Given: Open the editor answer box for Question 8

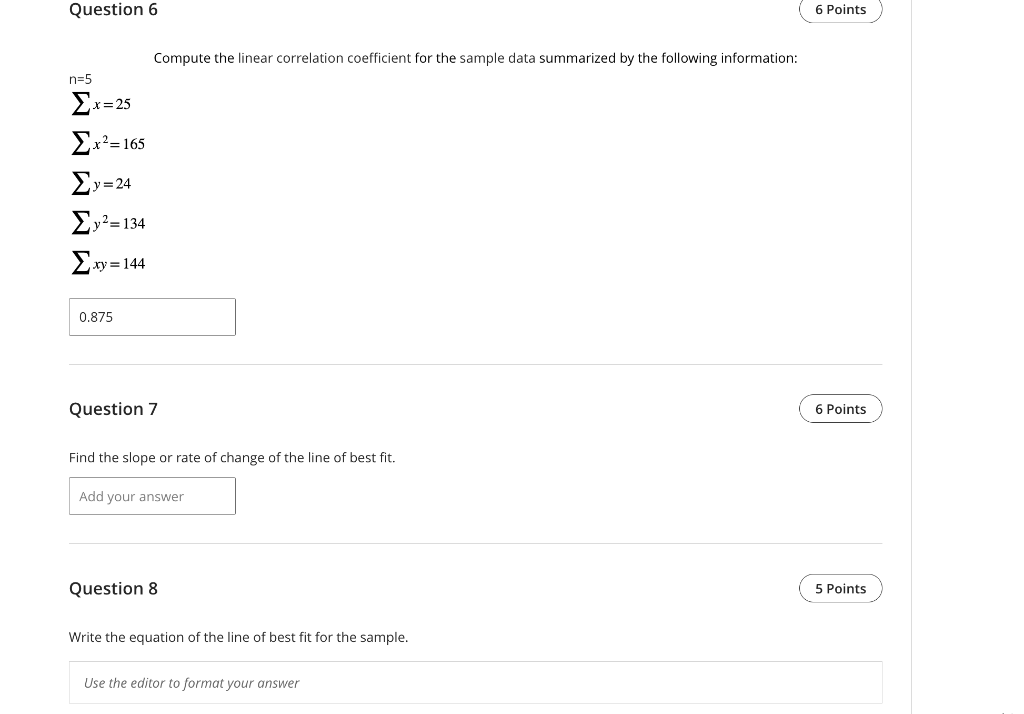Looking at the screenshot, I should pyautogui.click(x=475, y=682).
